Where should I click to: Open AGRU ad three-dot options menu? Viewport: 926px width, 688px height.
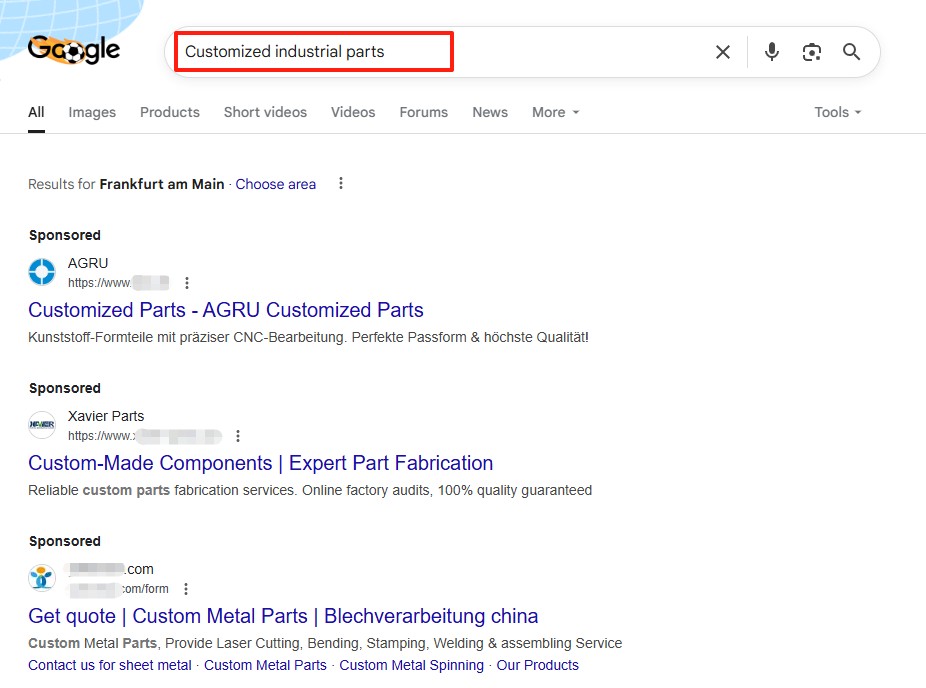pos(187,283)
